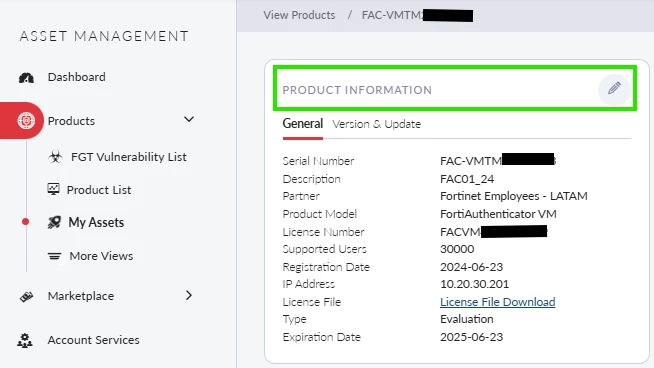Open Account Services section
This screenshot has width=654, height=368.
pos(93,340)
